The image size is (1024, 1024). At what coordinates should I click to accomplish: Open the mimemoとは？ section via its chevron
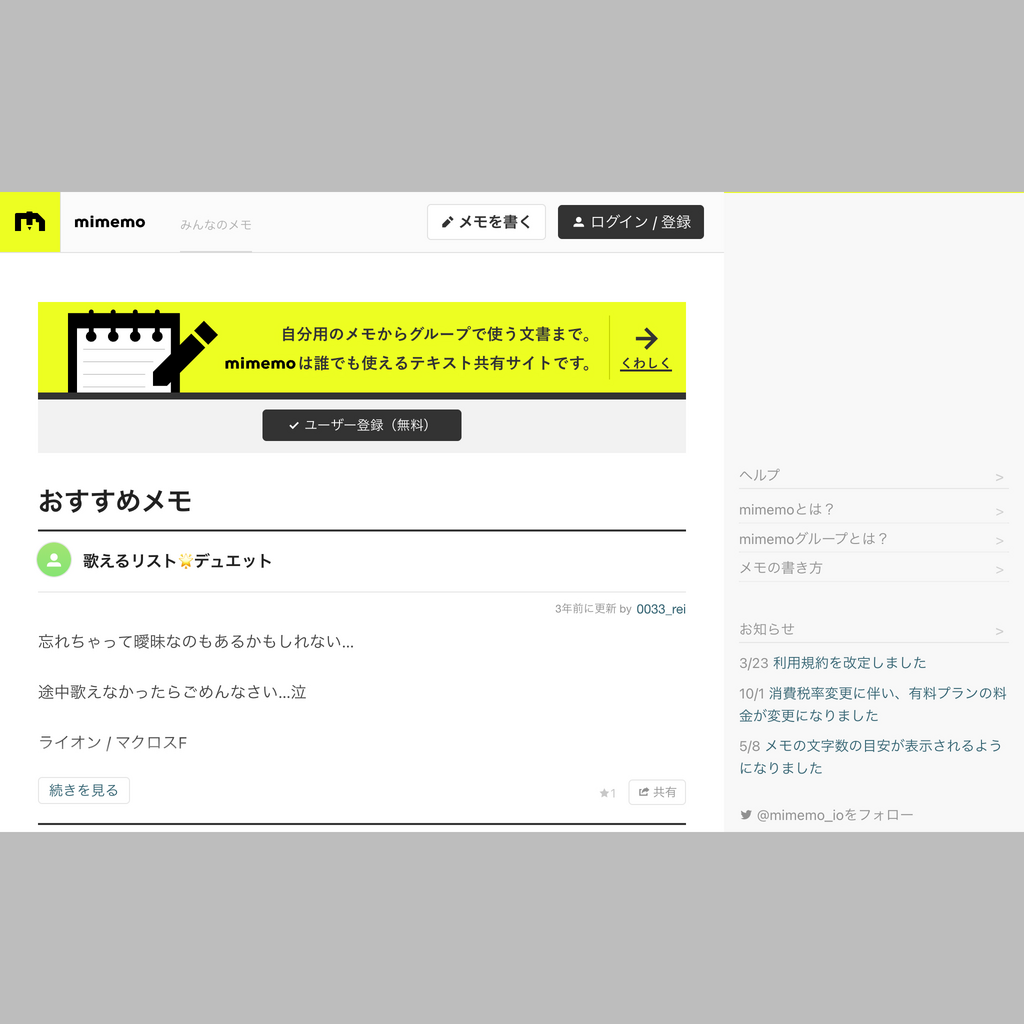(x=1000, y=509)
